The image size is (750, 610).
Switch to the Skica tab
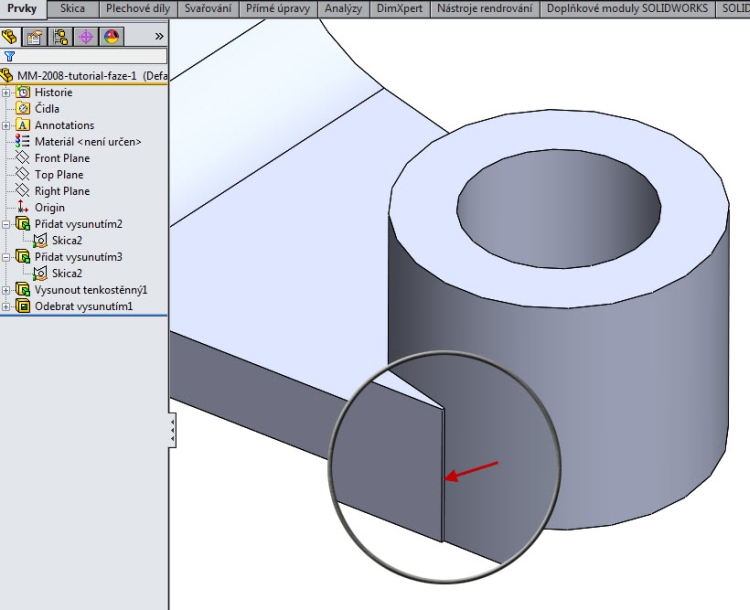[x=73, y=9]
